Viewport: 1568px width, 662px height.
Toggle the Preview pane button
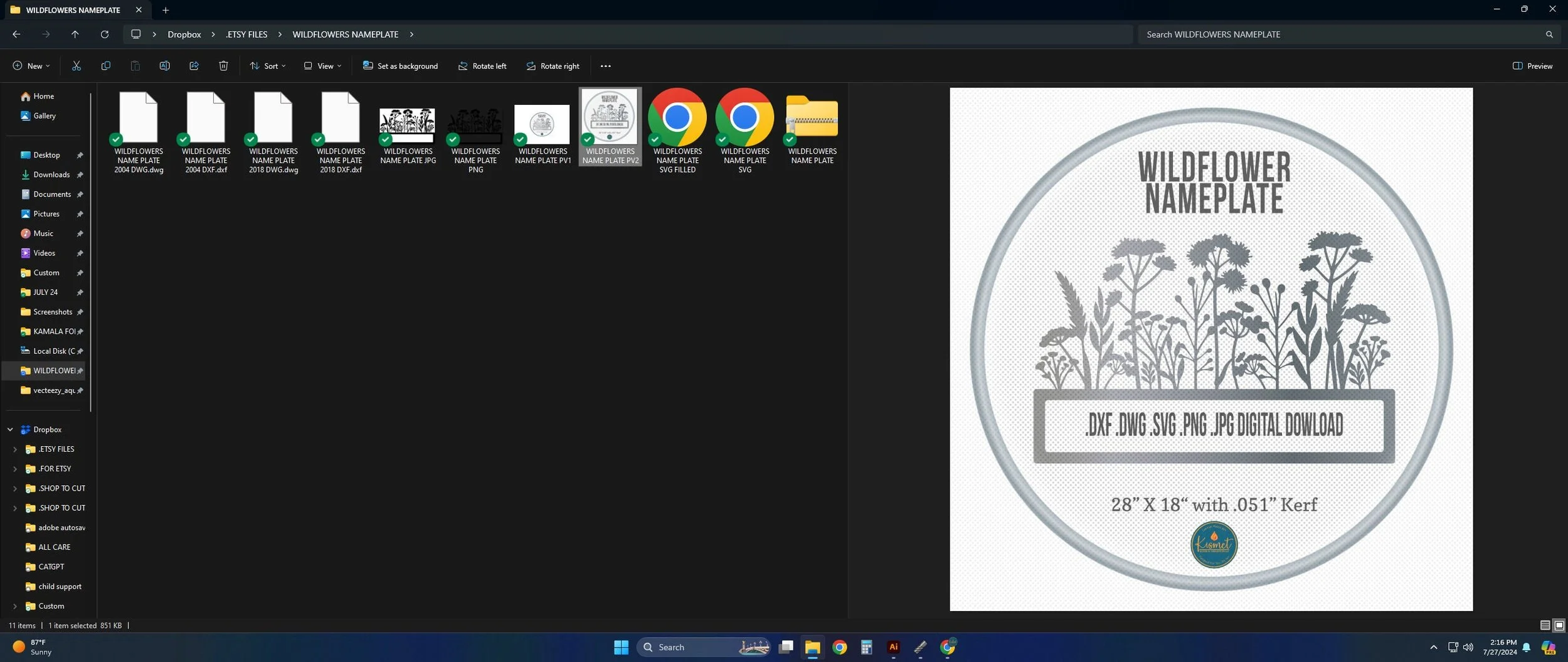pos(1532,66)
